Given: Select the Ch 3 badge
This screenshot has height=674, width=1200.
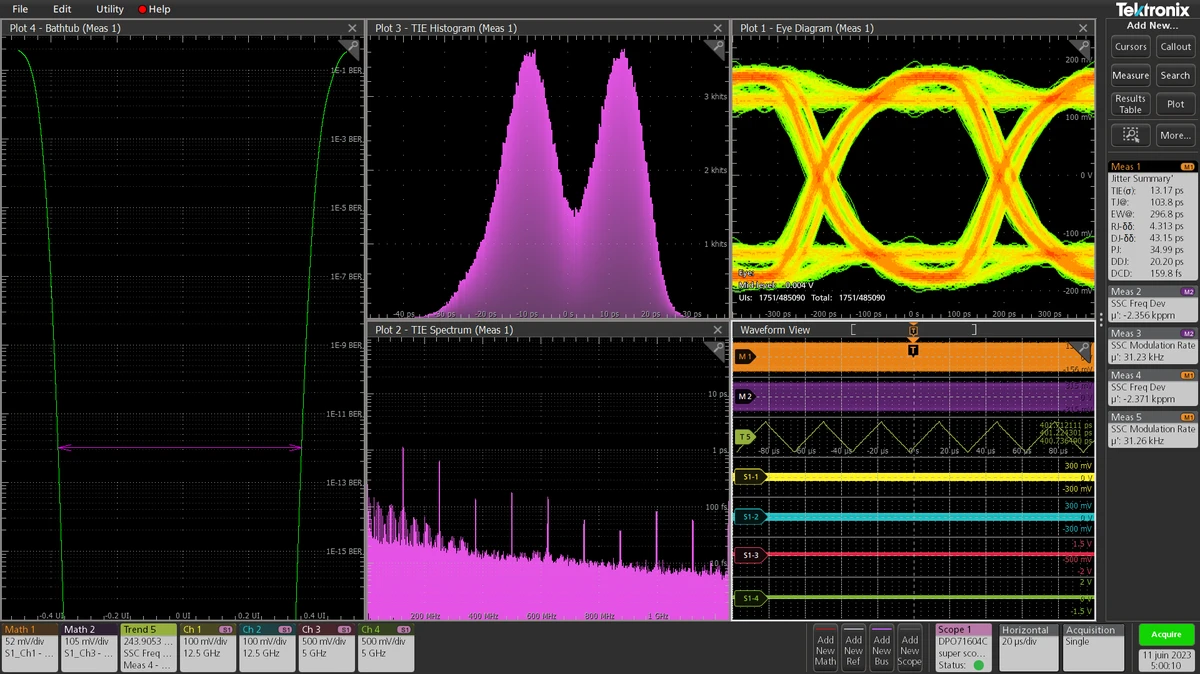Looking at the screenshot, I should (x=326, y=646).
